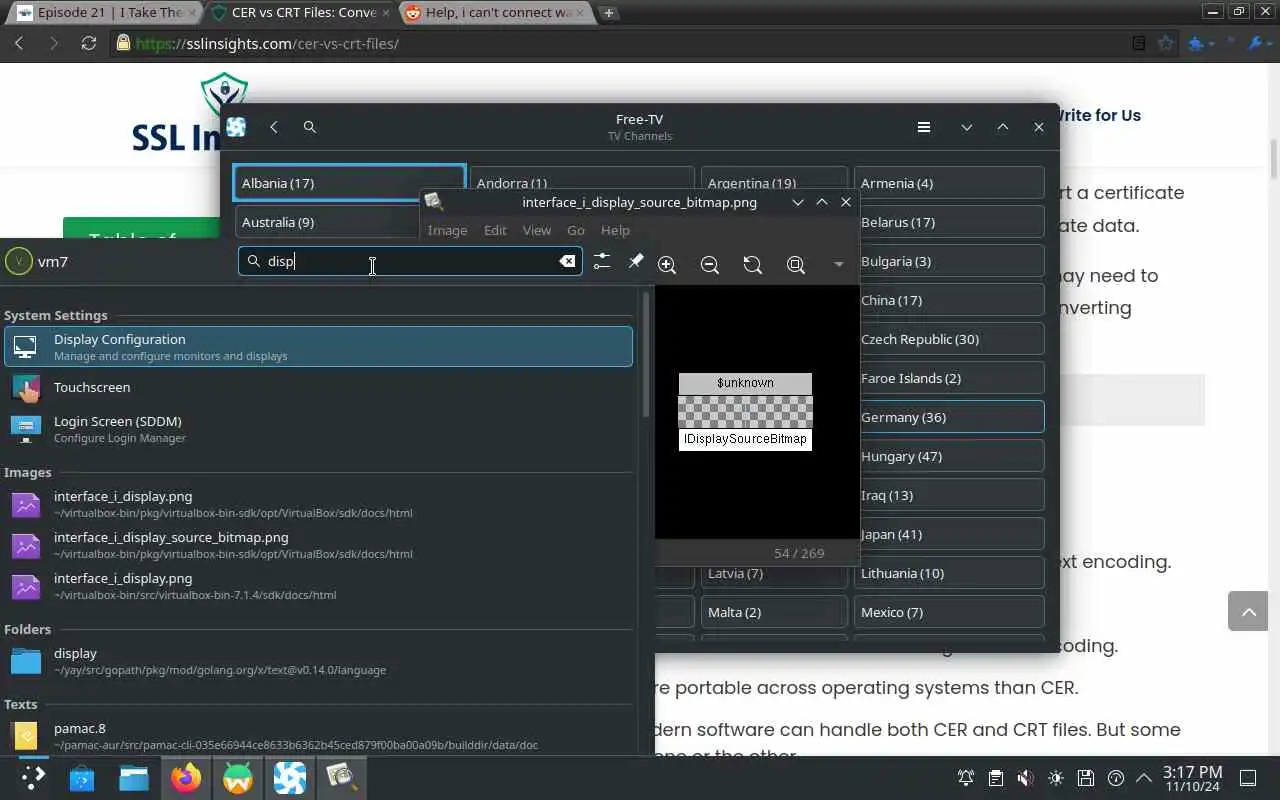Image resolution: width=1280 pixels, height=800 pixels.
Task: Open Mexico (7) channels
Action: pyautogui.click(x=949, y=612)
